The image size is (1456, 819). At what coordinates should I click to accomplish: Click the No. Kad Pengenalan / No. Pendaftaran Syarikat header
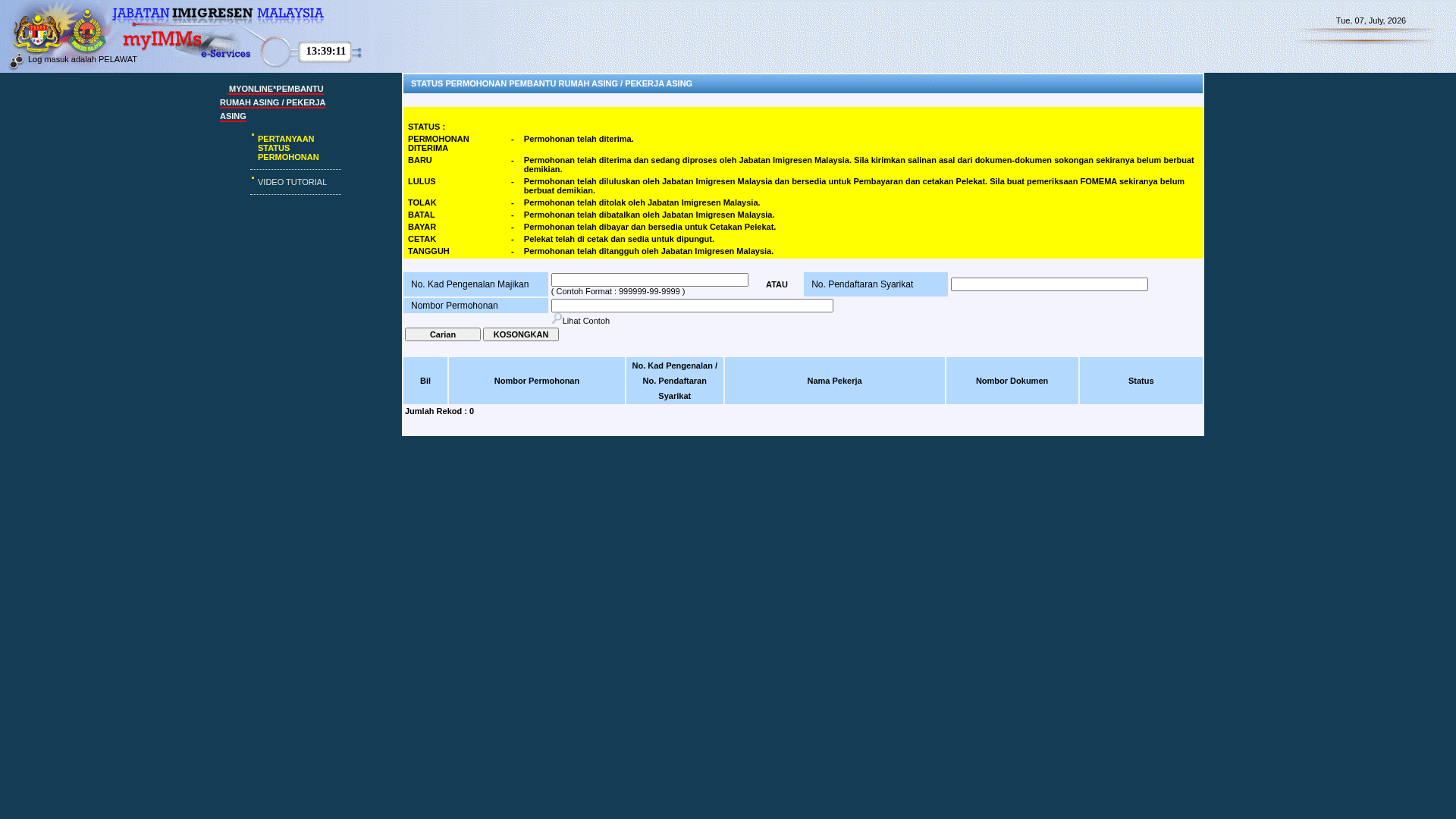[675, 381]
